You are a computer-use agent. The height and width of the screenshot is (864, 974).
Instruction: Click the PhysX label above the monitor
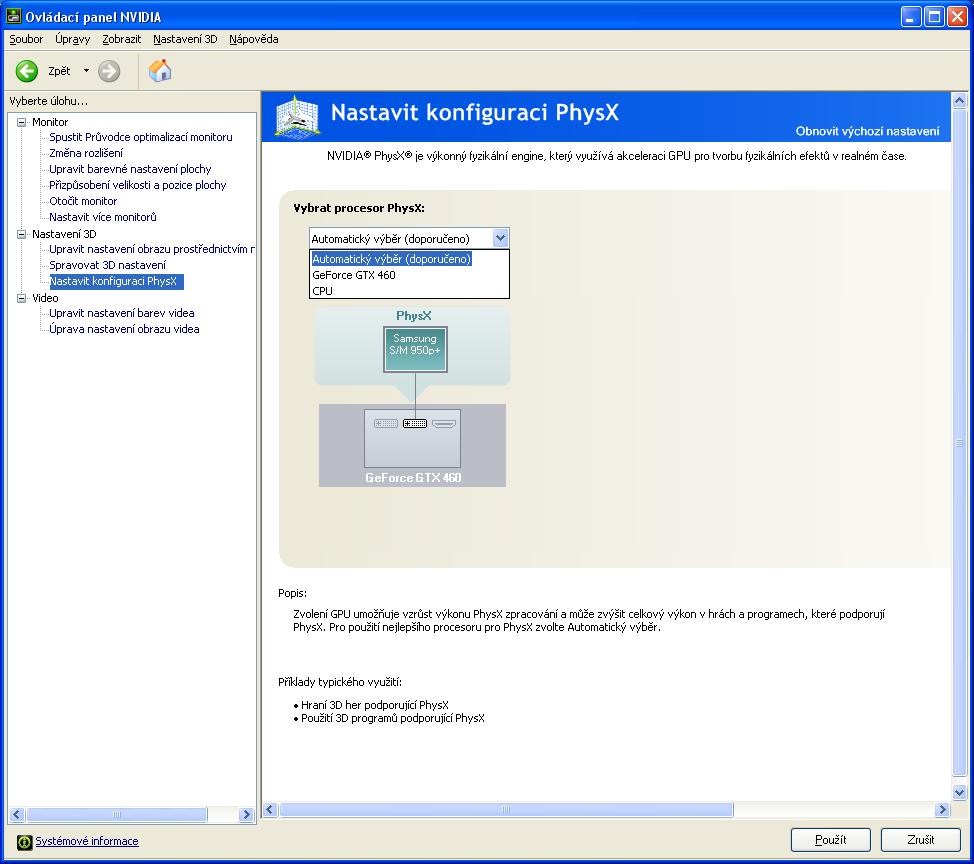tap(414, 316)
